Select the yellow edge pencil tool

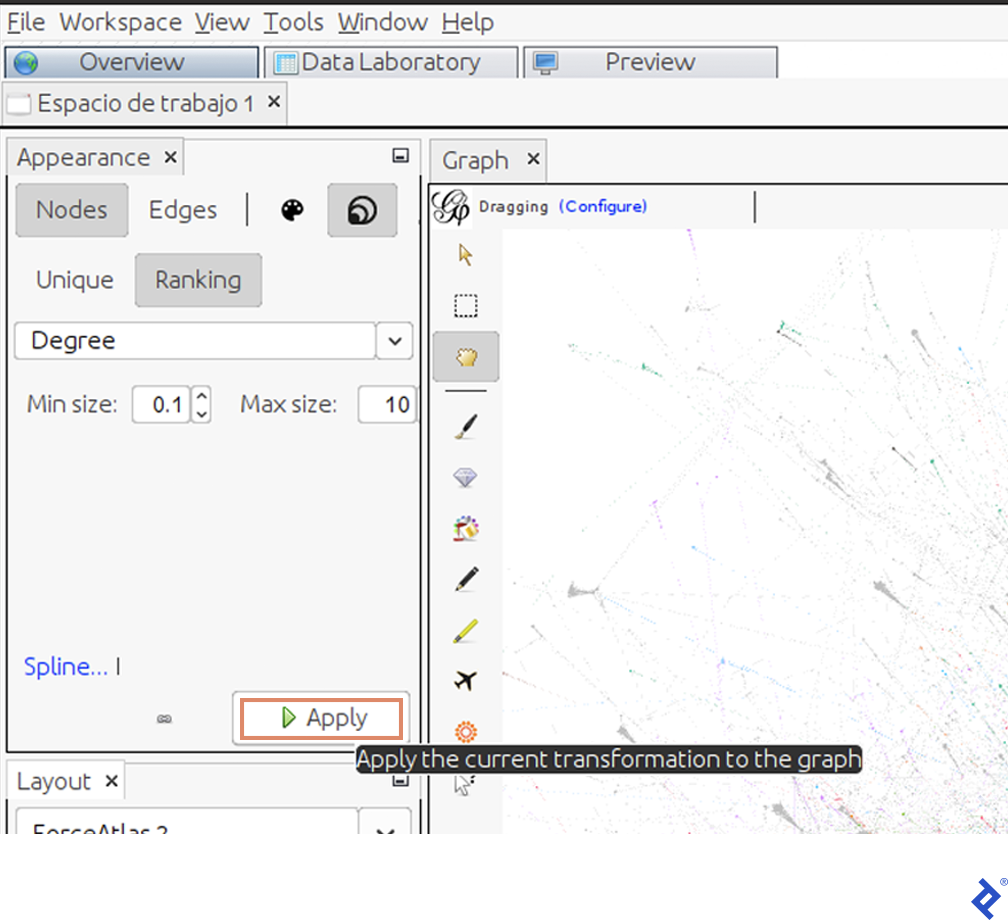pyautogui.click(x=465, y=631)
